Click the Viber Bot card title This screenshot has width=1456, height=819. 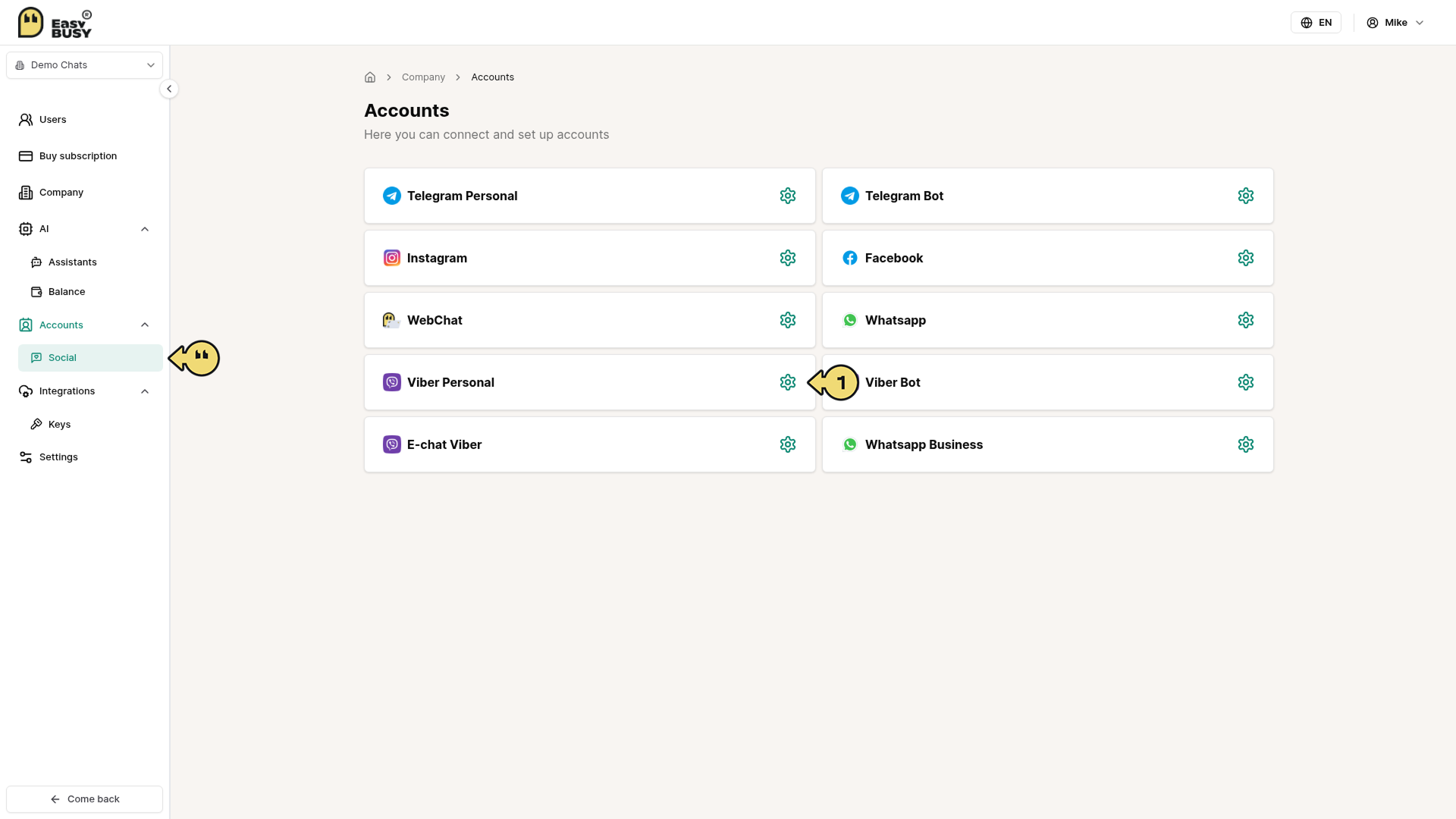pyautogui.click(x=893, y=382)
